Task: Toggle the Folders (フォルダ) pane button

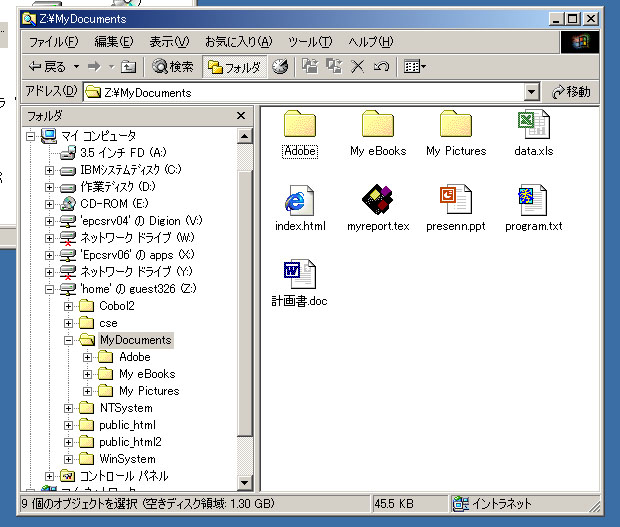Action: (234, 67)
